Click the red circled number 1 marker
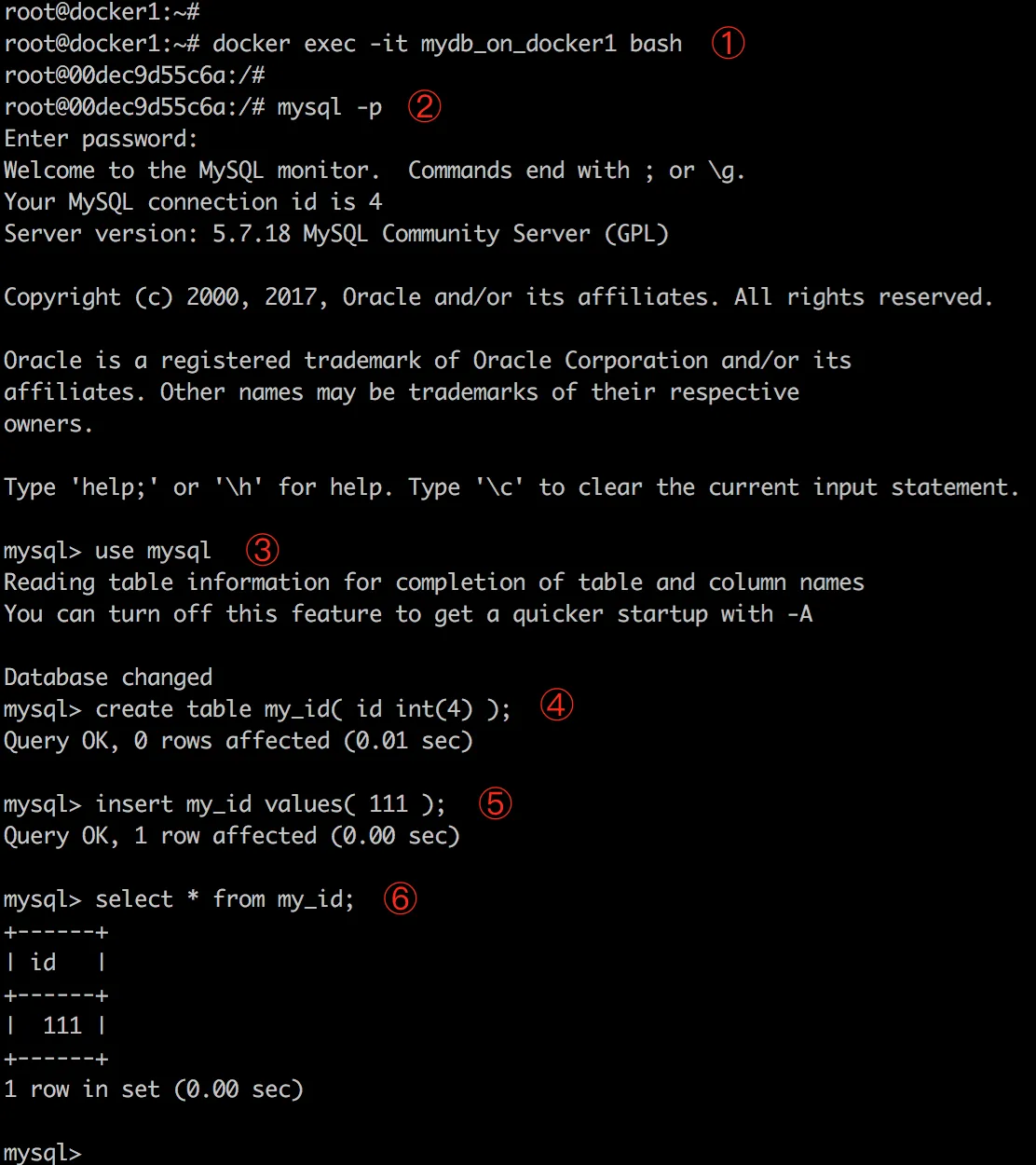The height and width of the screenshot is (1165, 1036). tap(728, 43)
